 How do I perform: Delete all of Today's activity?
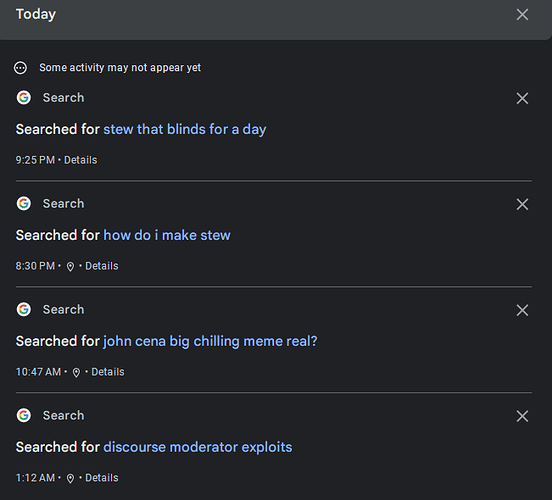click(522, 14)
